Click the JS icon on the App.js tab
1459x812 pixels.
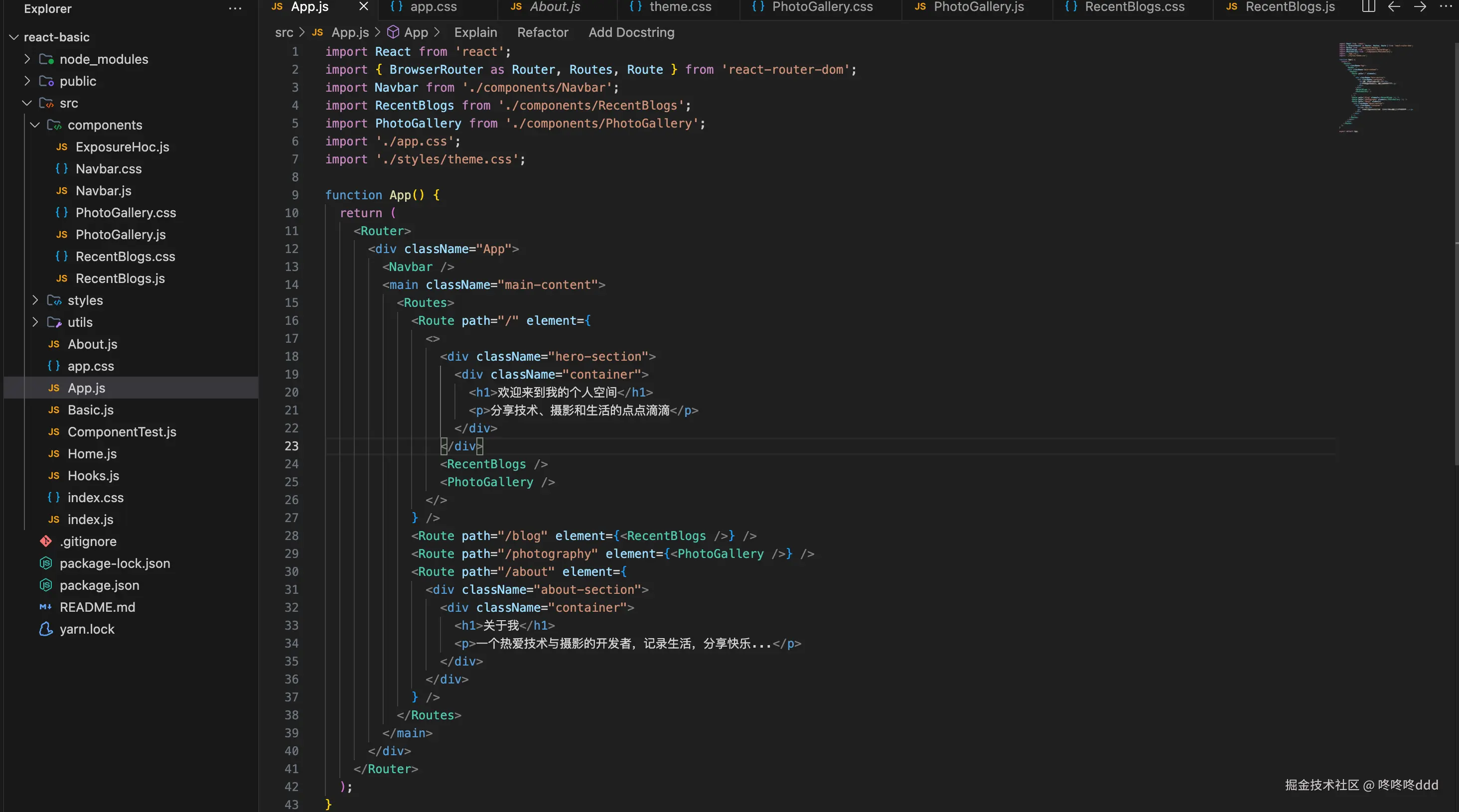(x=277, y=7)
